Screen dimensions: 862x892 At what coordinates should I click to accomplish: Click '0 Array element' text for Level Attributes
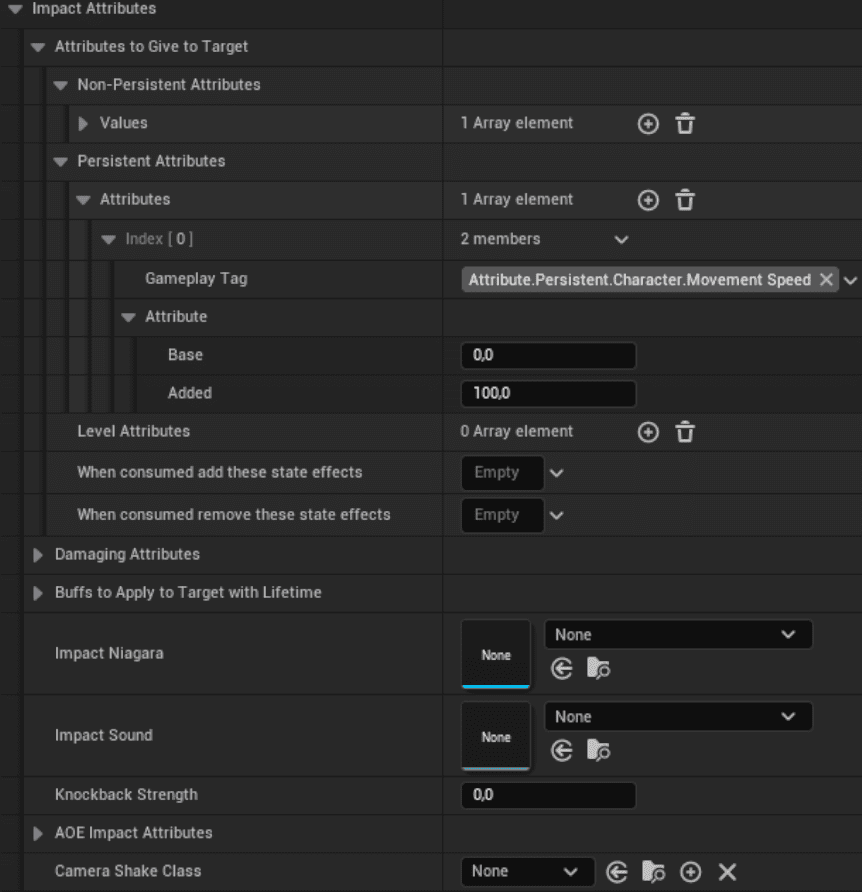pos(516,431)
